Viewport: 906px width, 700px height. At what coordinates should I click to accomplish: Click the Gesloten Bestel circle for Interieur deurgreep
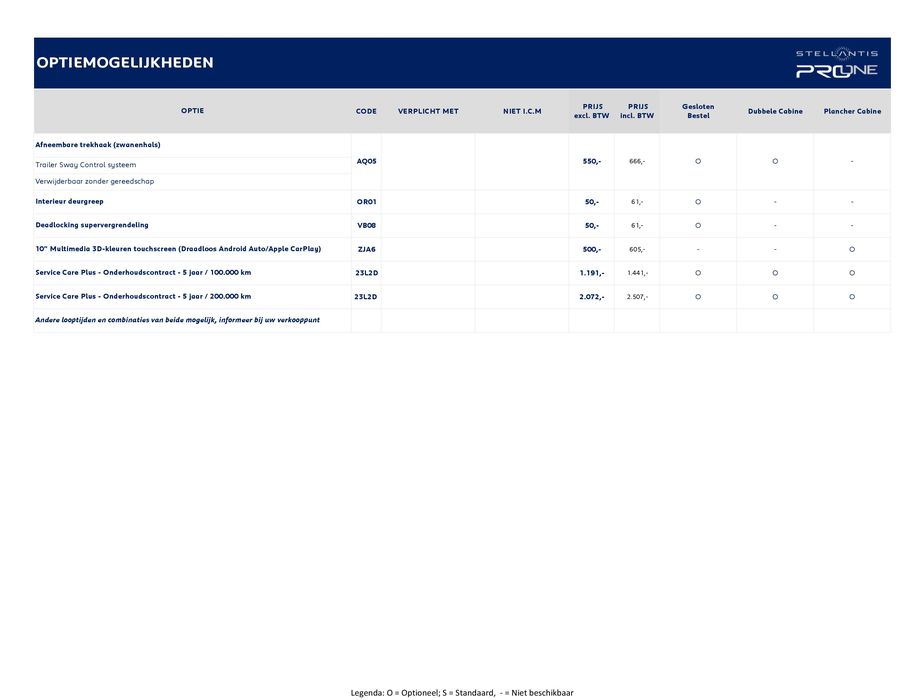[698, 202]
